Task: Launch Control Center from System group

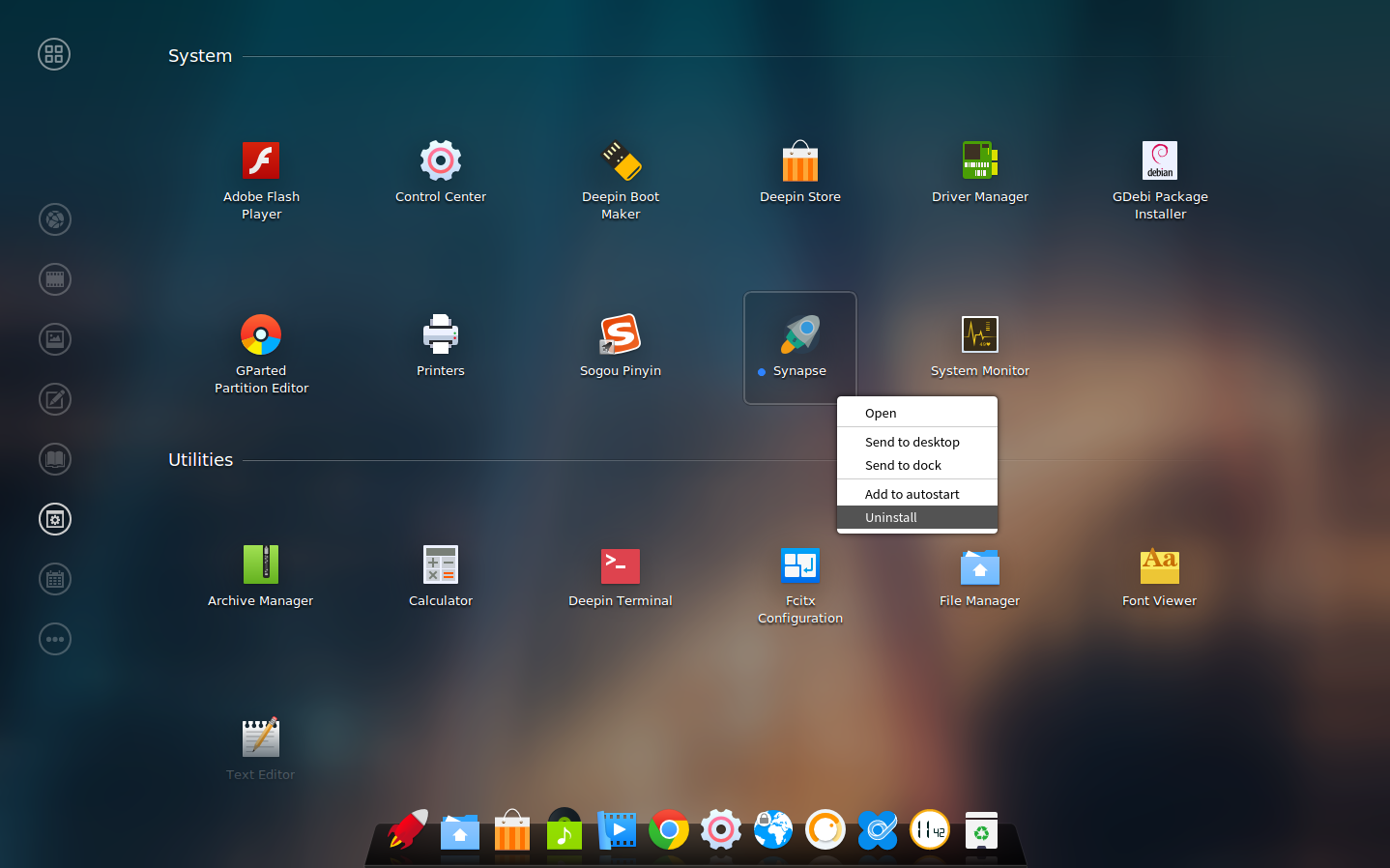Action: 441,160
